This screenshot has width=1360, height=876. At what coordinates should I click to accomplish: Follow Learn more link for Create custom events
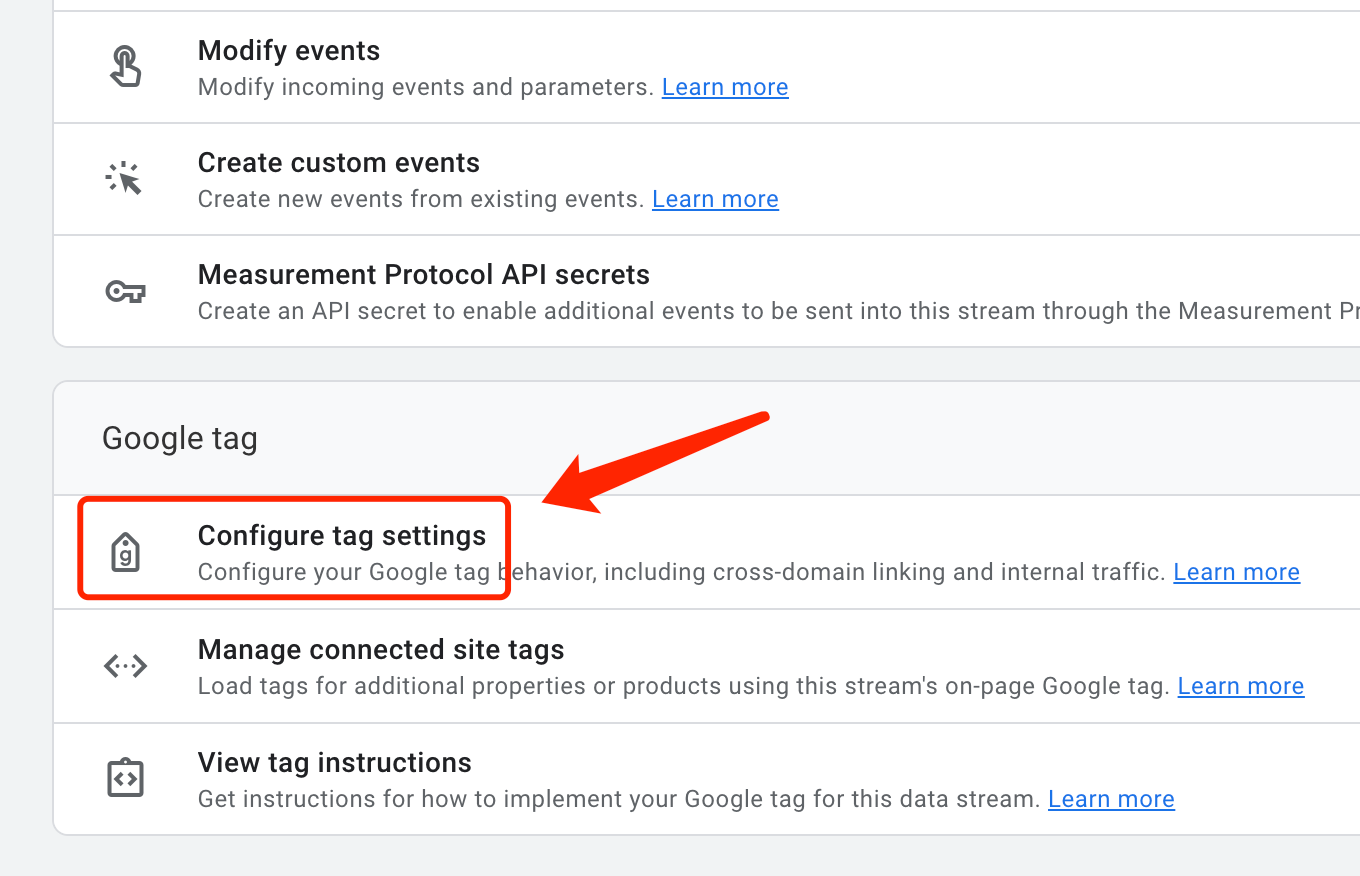tap(715, 199)
